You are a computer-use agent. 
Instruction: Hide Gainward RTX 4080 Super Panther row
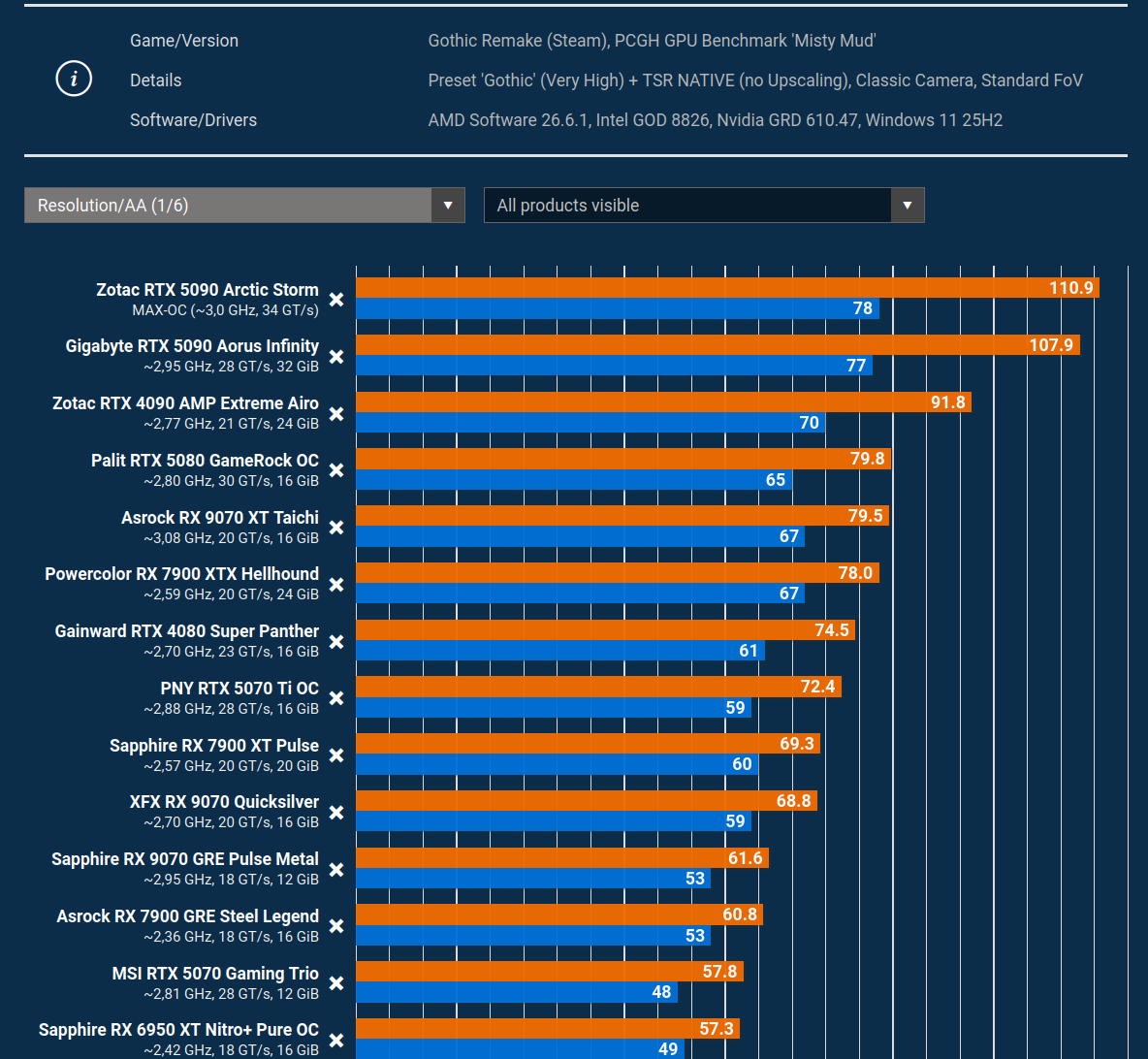(336, 642)
